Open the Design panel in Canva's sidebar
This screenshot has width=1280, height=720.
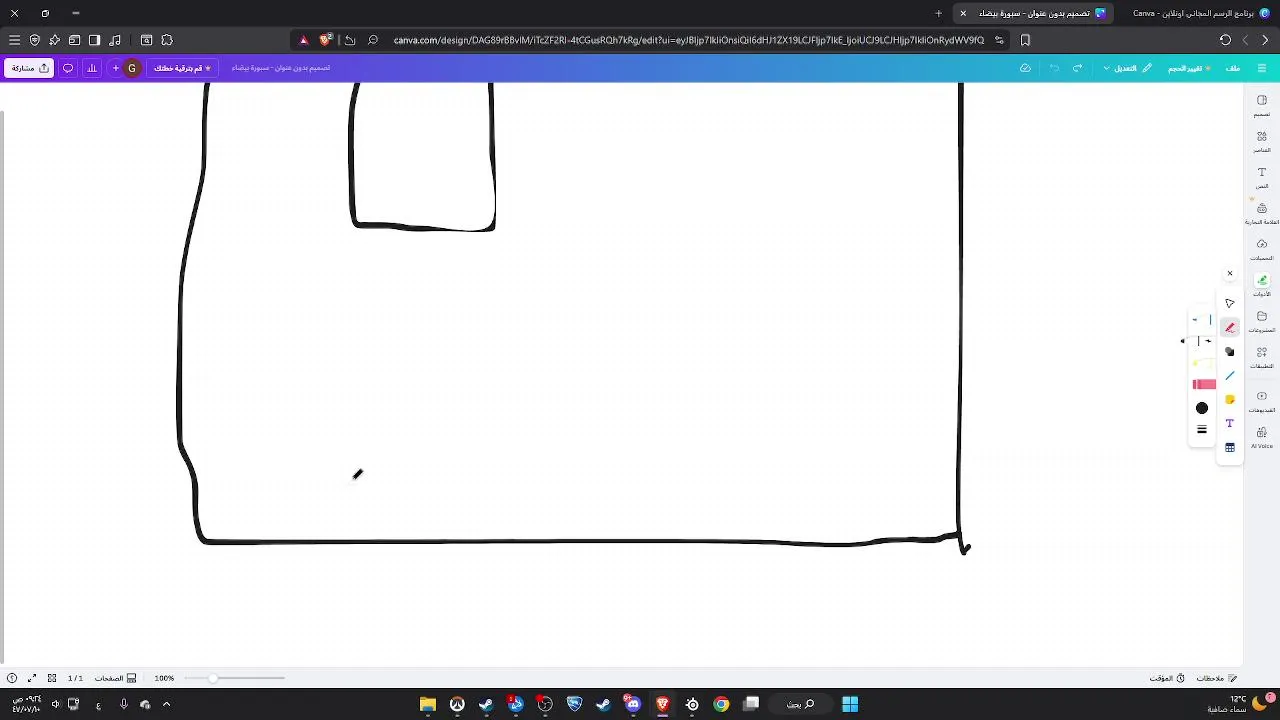coord(1262,104)
